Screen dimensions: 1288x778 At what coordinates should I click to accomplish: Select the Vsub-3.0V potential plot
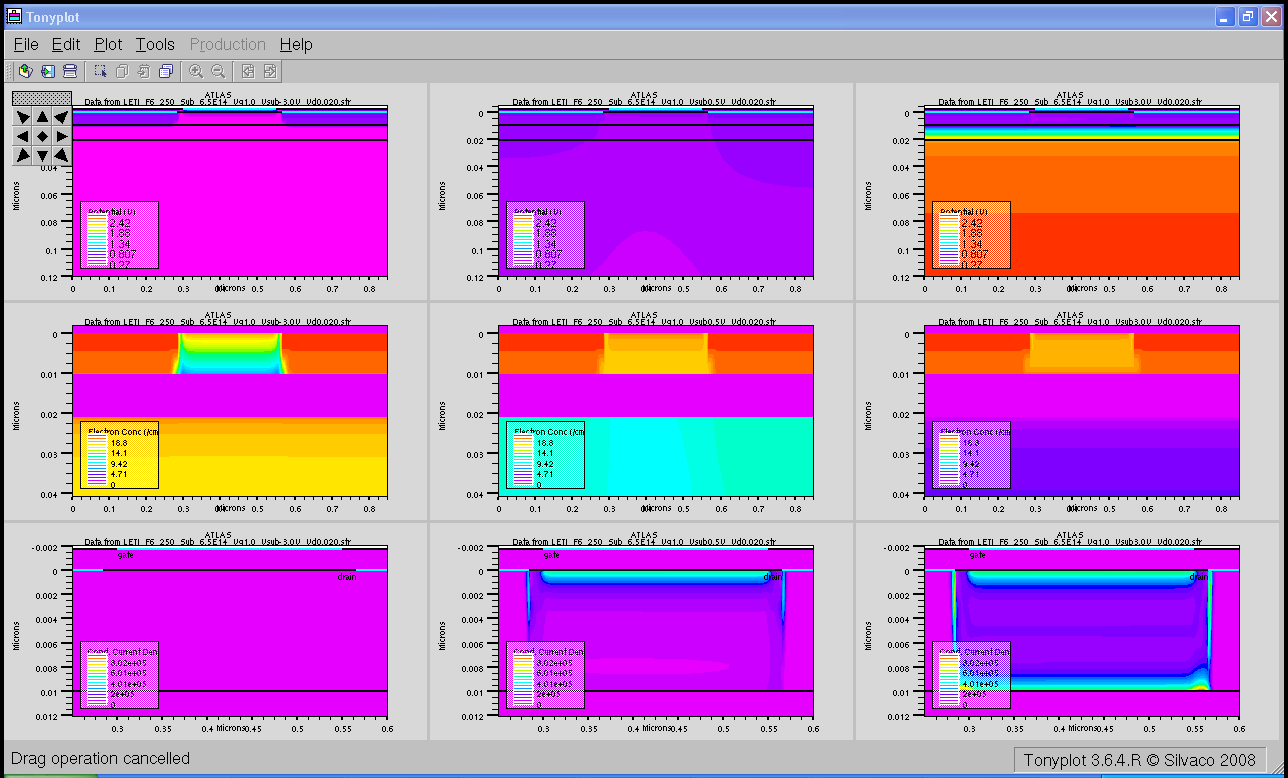point(230,191)
